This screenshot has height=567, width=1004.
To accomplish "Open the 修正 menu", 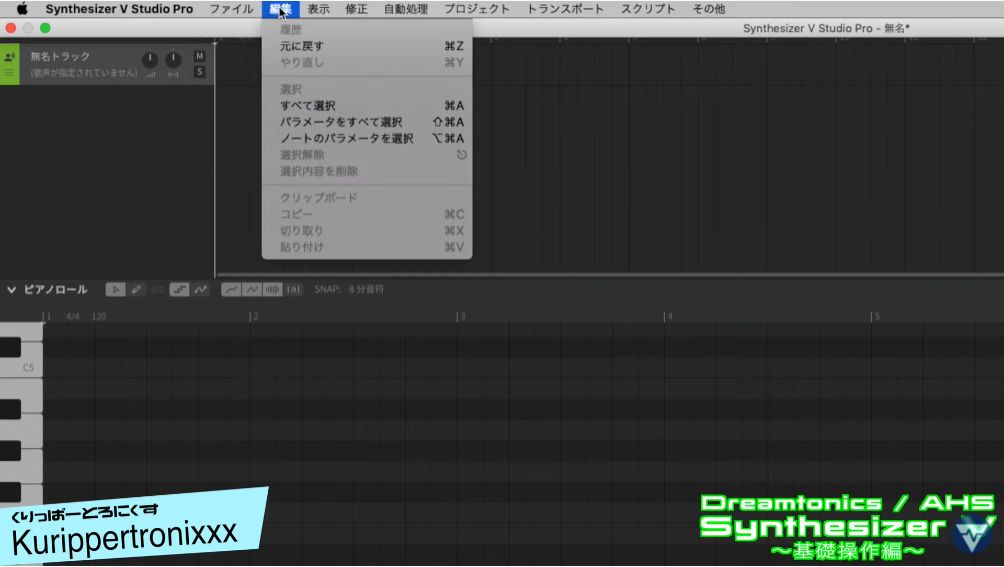I will click(x=357, y=9).
